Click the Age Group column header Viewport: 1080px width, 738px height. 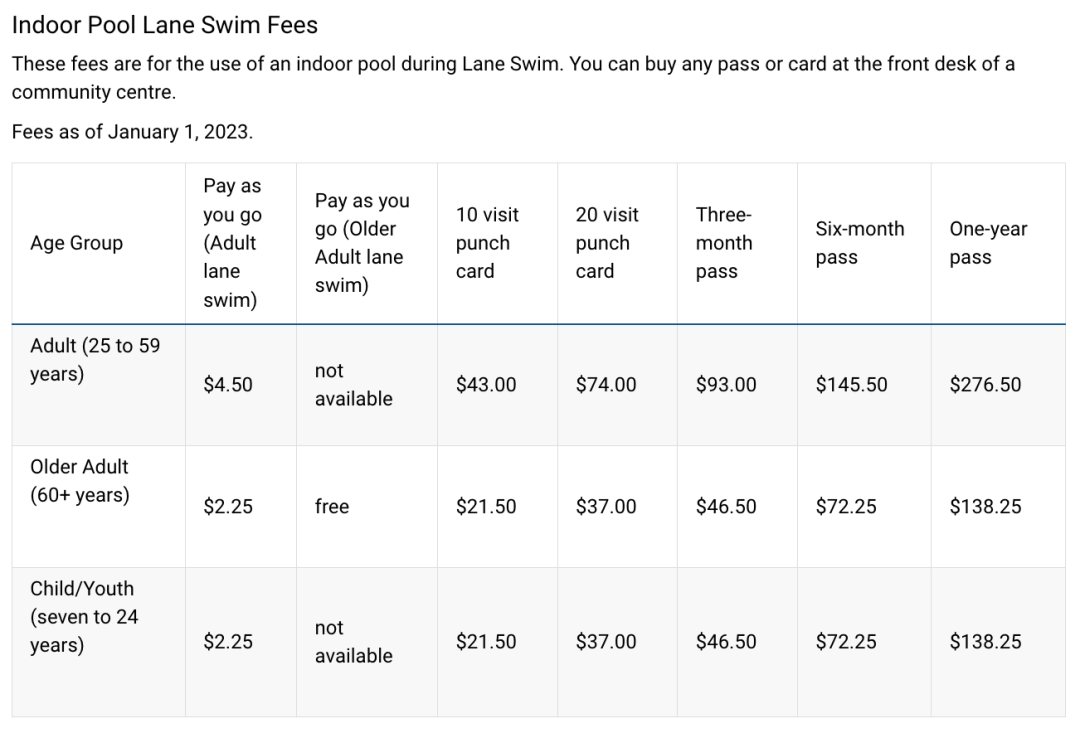pyautogui.click(x=77, y=243)
